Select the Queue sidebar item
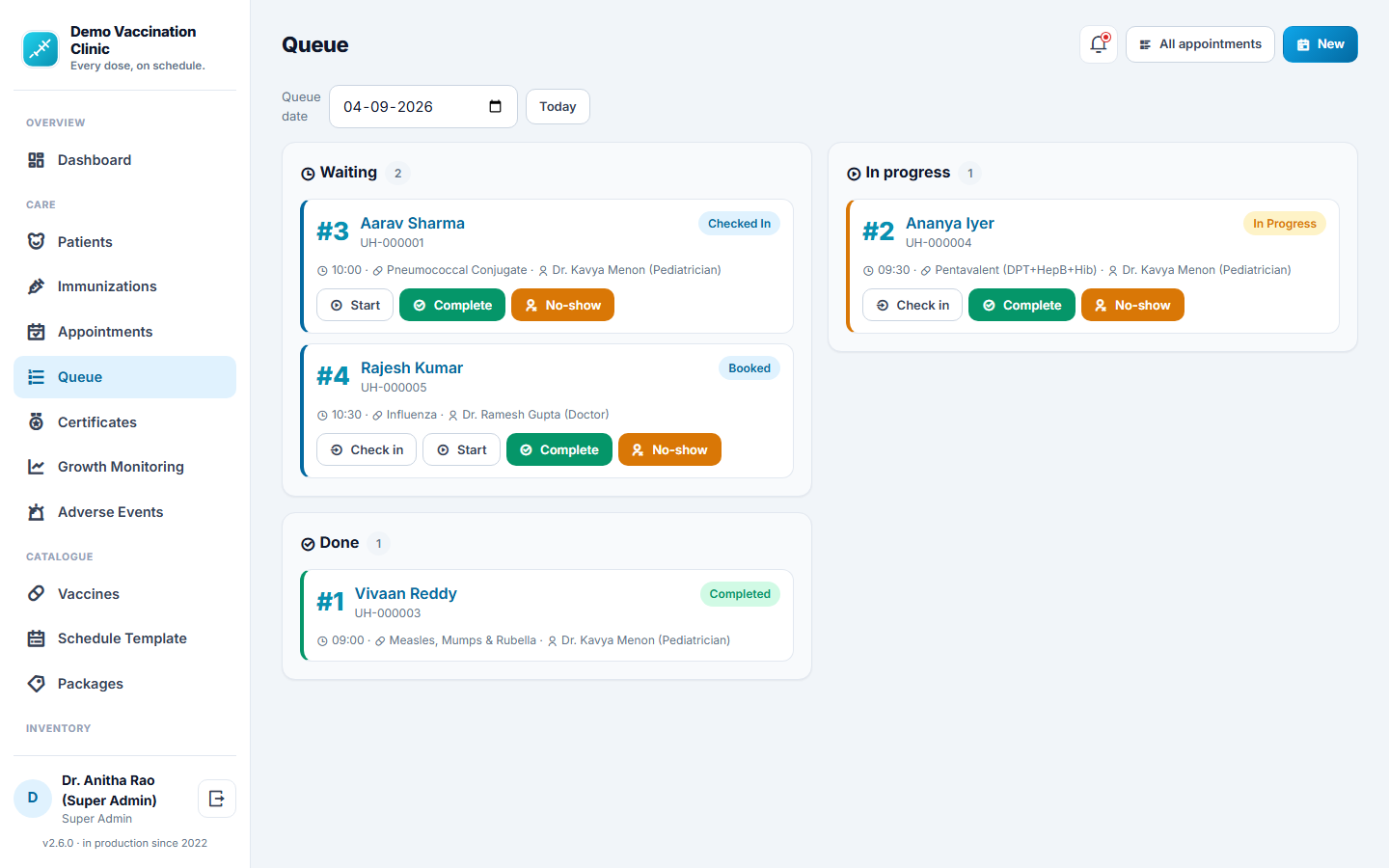Image resolution: width=1389 pixels, height=868 pixels. tap(124, 377)
